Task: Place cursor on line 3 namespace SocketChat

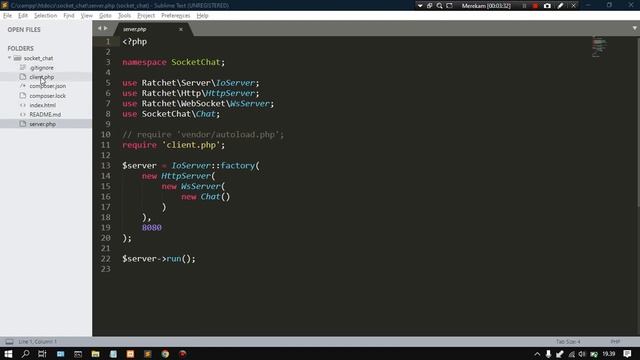Action: [173, 62]
